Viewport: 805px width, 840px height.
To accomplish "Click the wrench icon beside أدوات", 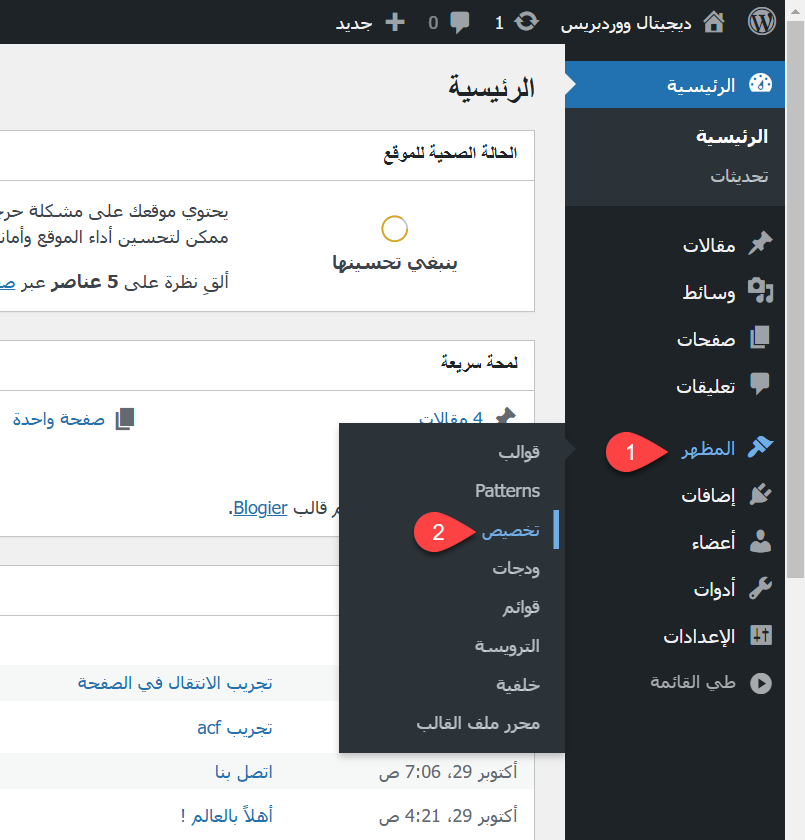I will click(761, 589).
